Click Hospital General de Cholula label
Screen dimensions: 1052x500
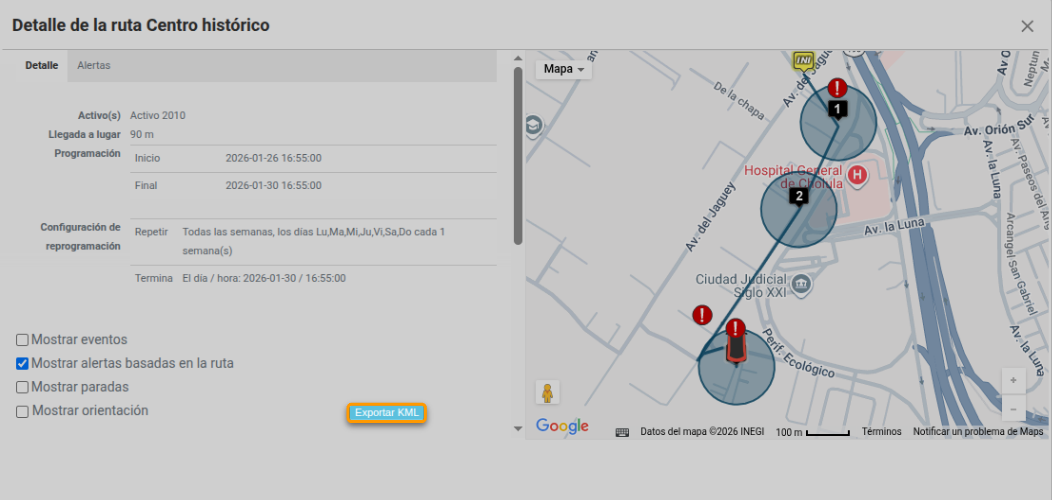point(794,176)
